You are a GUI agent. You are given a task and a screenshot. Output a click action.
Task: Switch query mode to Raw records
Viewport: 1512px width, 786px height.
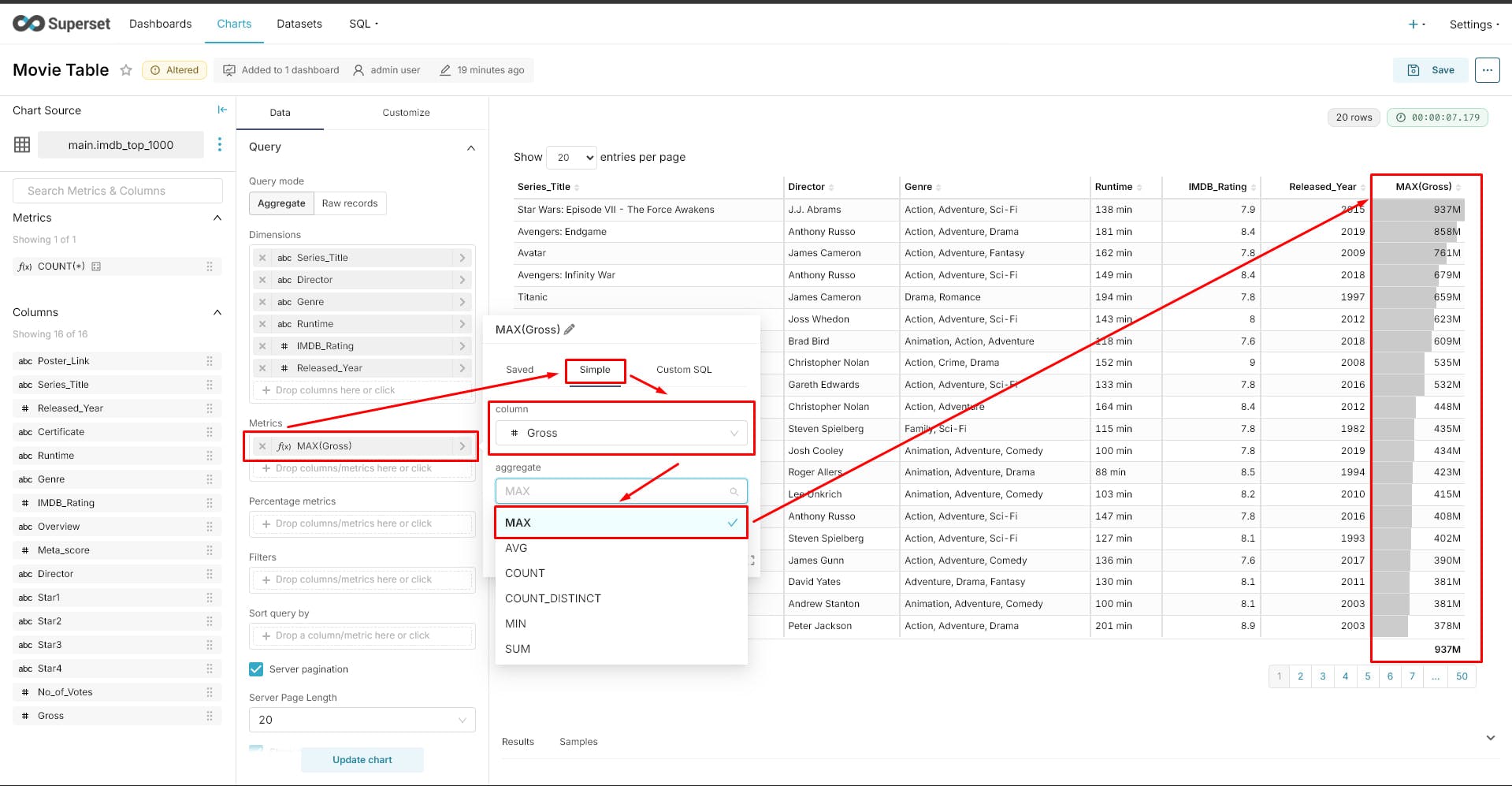350,203
